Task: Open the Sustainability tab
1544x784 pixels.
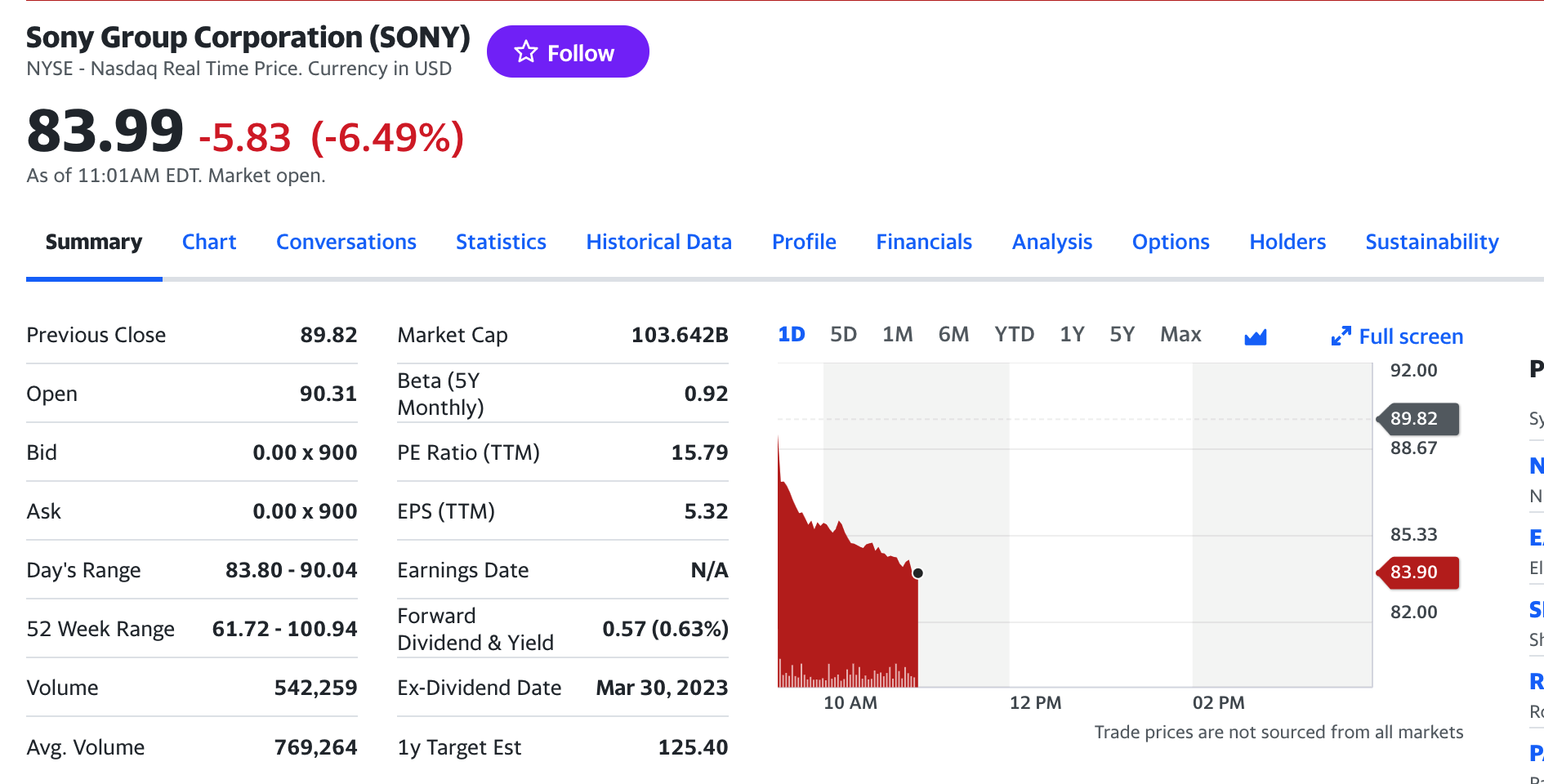Action: (x=1432, y=242)
